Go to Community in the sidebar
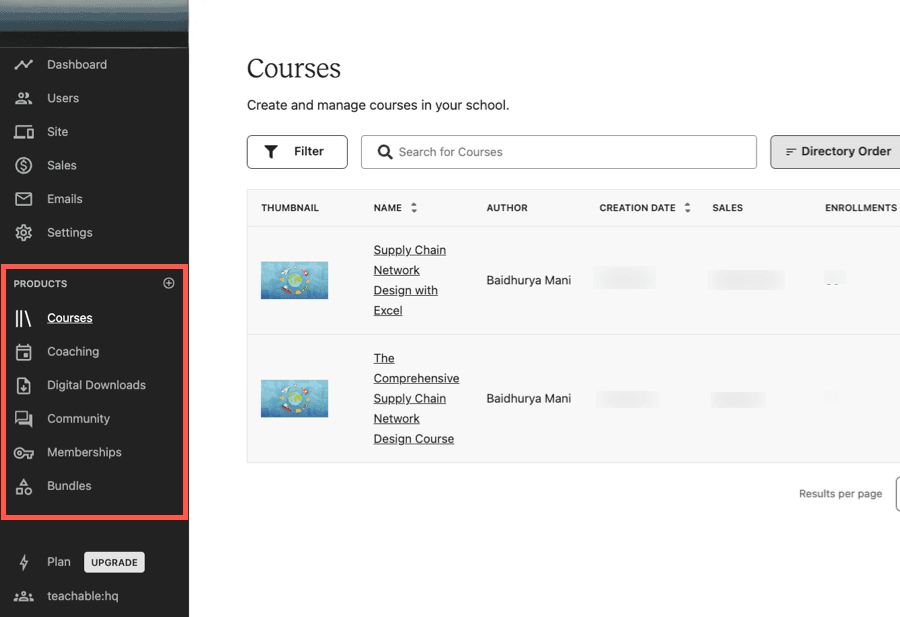 (x=78, y=419)
